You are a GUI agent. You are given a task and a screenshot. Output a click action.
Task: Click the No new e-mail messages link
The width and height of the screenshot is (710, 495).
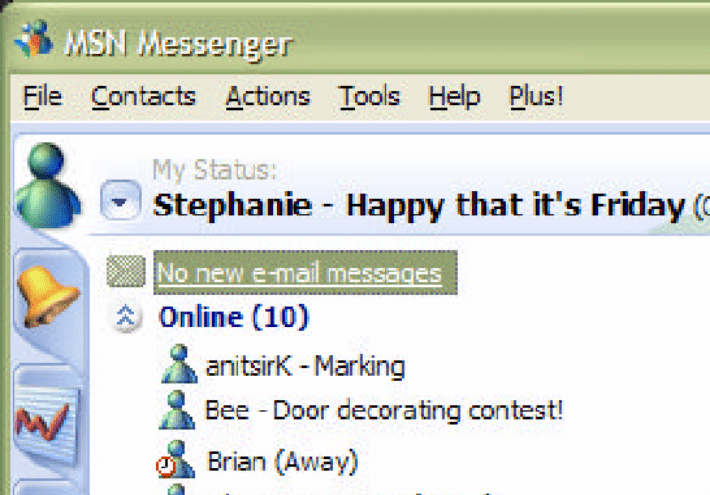click(299, 273)
